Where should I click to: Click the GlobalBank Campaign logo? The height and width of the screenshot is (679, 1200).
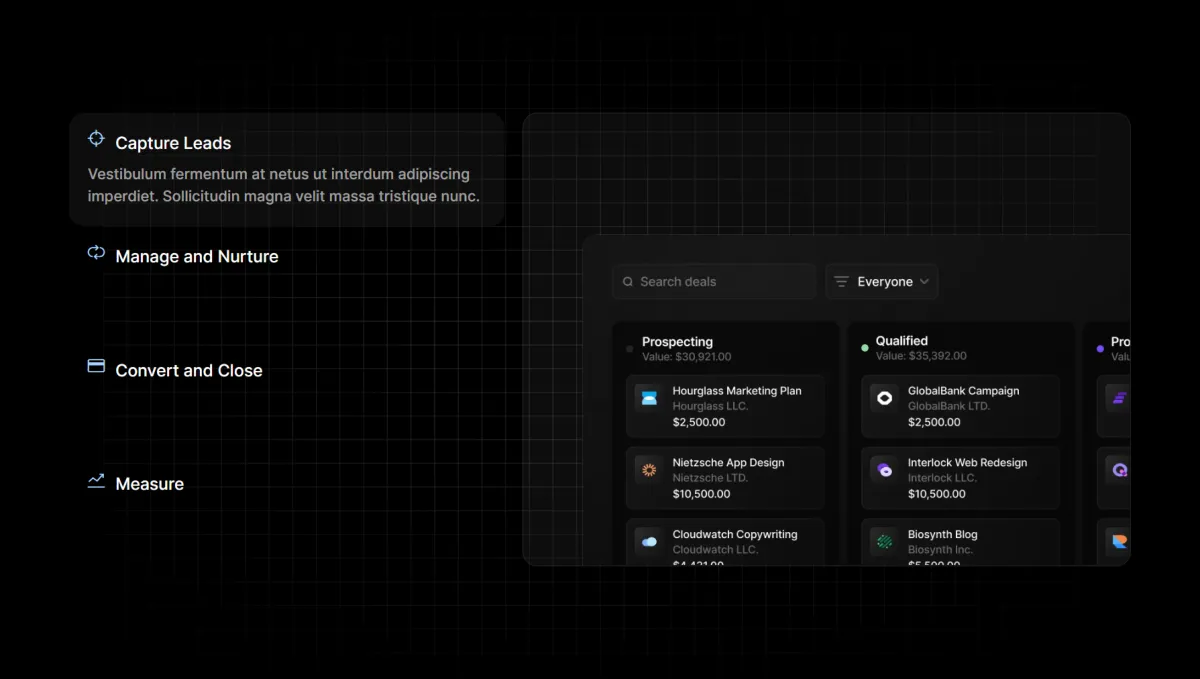pyautogui.click(x=884, y=398)
